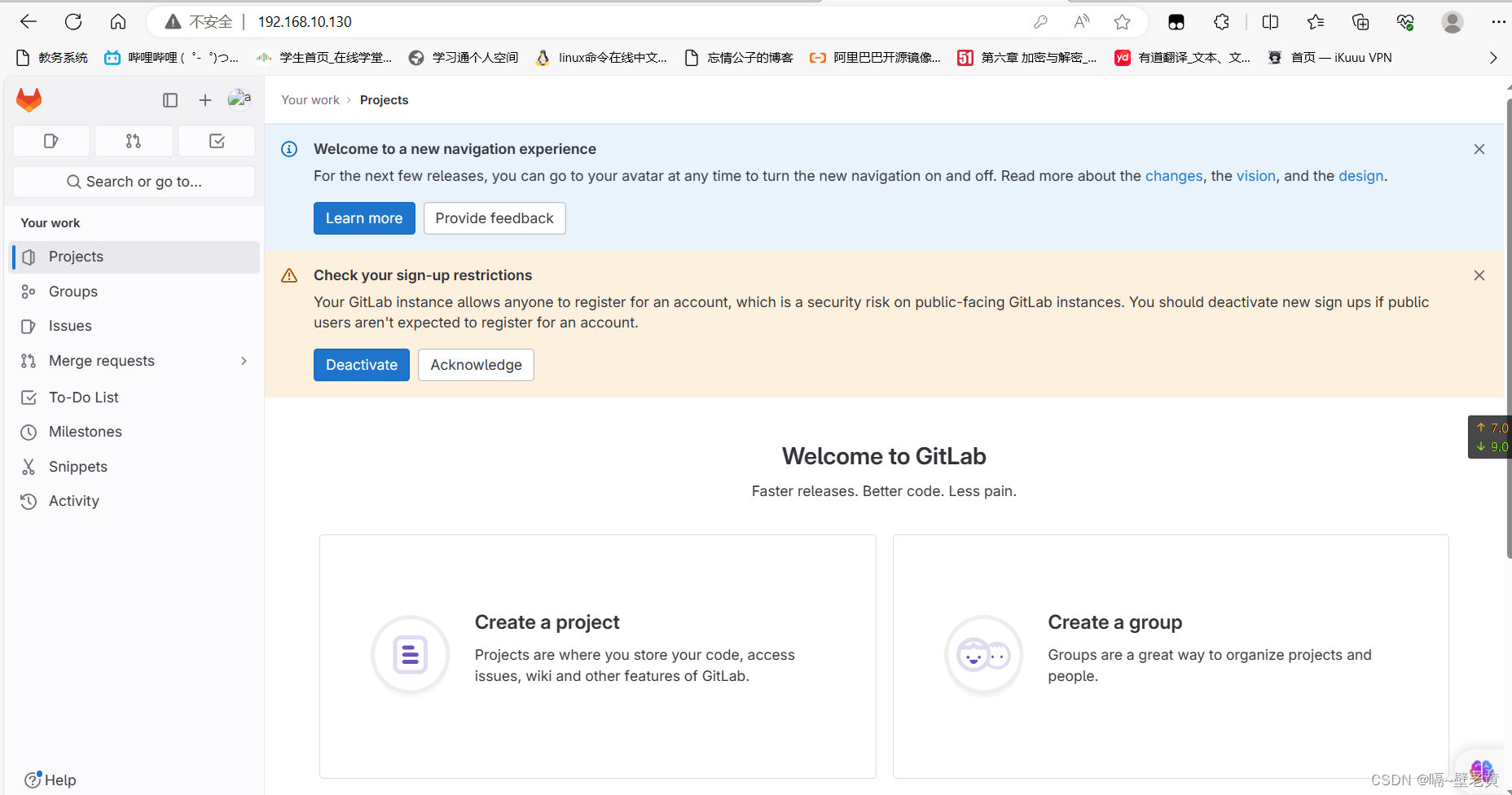The image size is (1512, 795).
Task: Open linux命令在线中文 bookmark
Action: coord(601,58)
